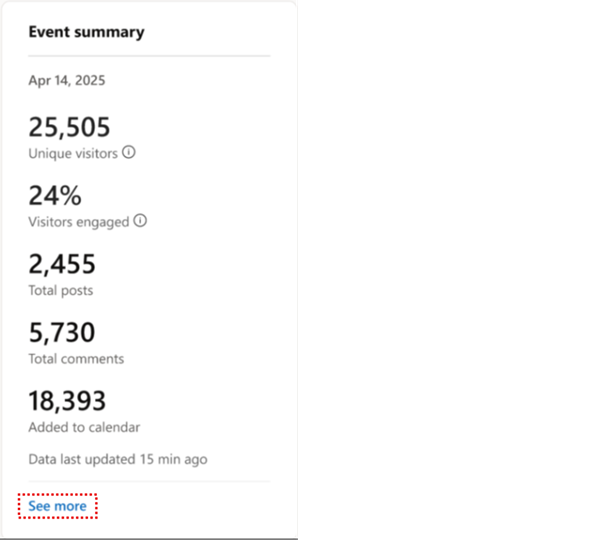This screenshot has width=601, height=540.
Task: Click the 18,393 calendar adds number
Action: pyautogui.click(x=67, y=401)
